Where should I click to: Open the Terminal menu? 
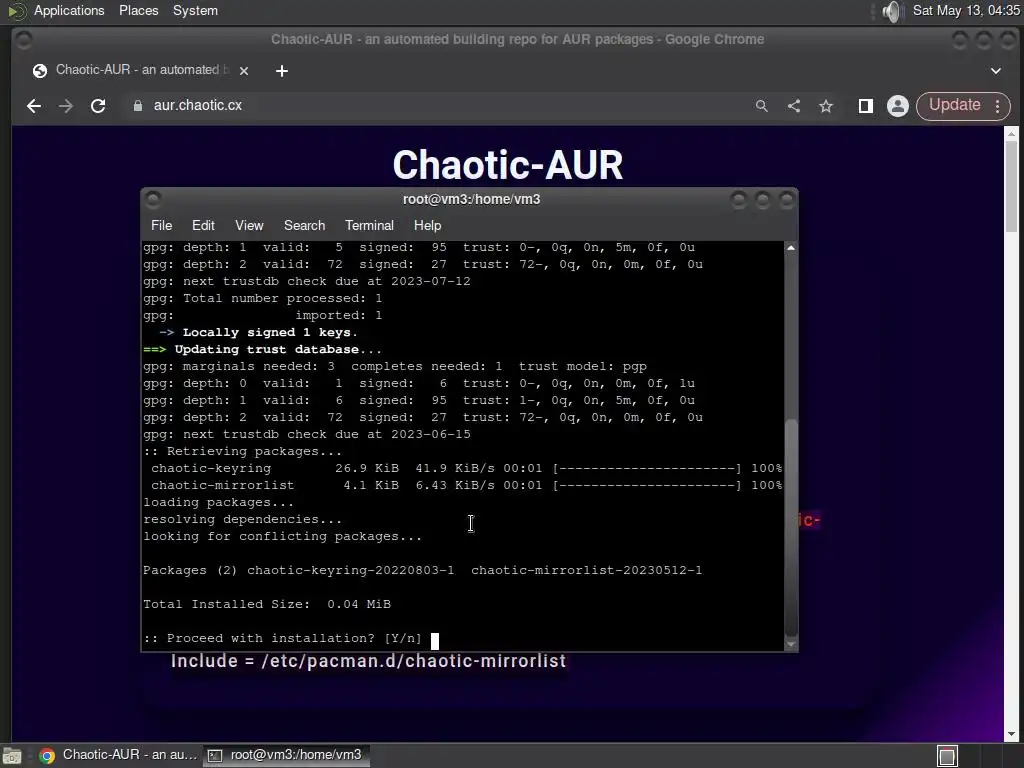369,225
